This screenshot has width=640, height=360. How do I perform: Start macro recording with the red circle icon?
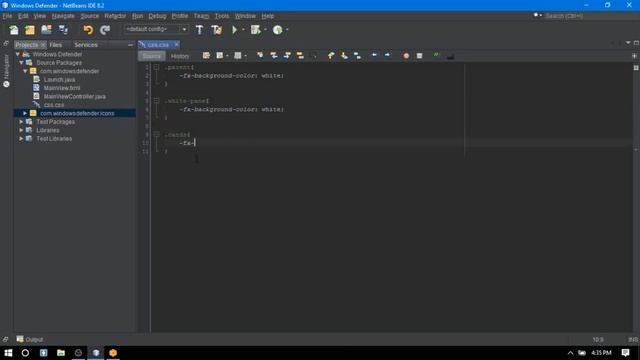coord(406,56)
